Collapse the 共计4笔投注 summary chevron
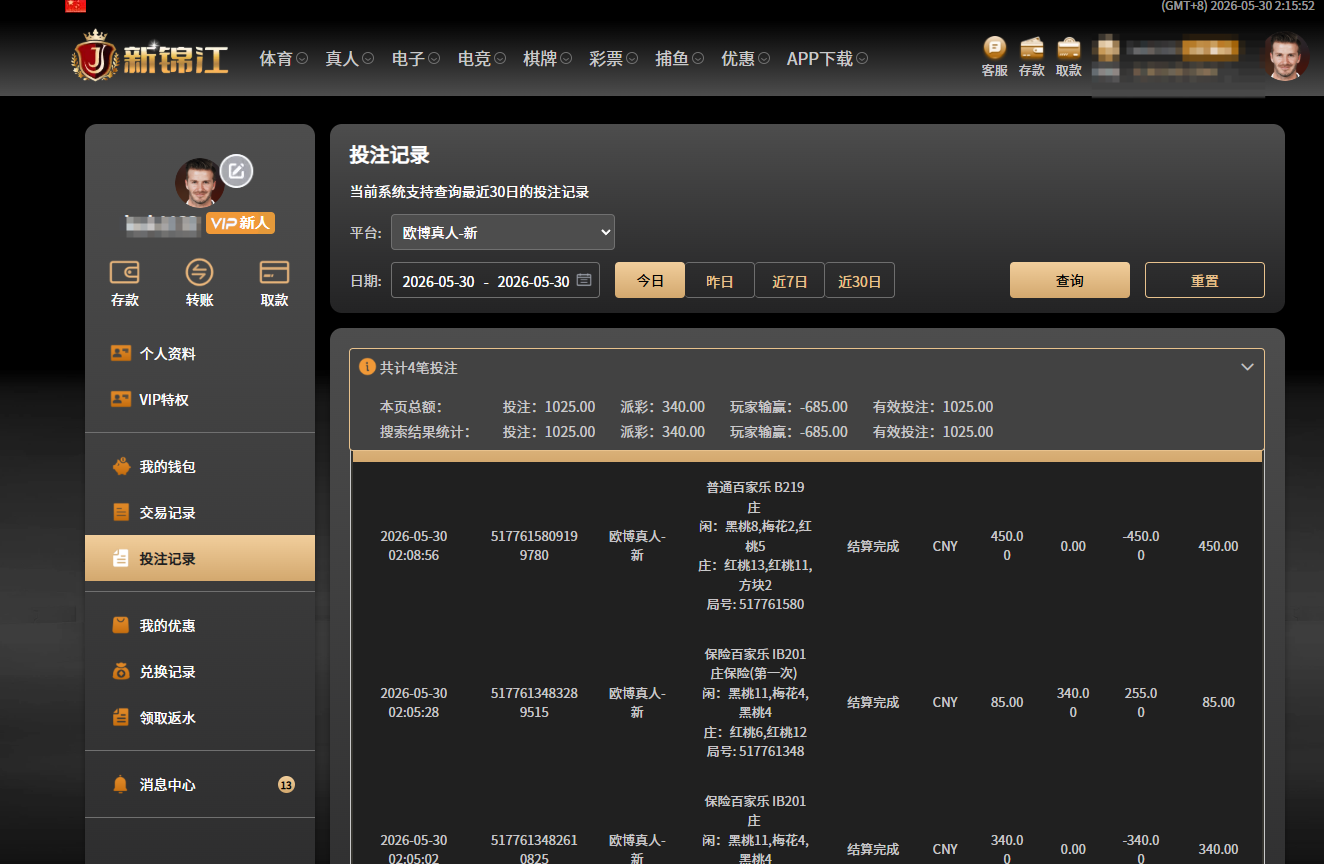 [x=1247, y=367]
